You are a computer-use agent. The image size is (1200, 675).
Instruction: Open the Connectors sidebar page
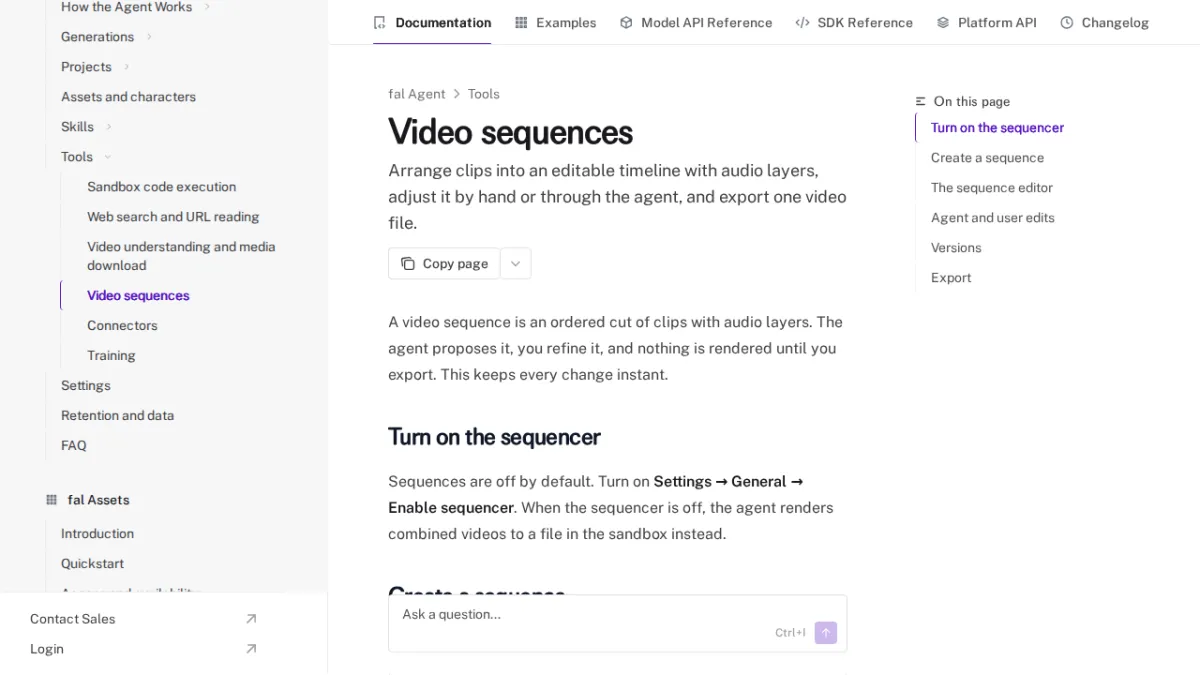pyautogui.click(x=122, y=326)
